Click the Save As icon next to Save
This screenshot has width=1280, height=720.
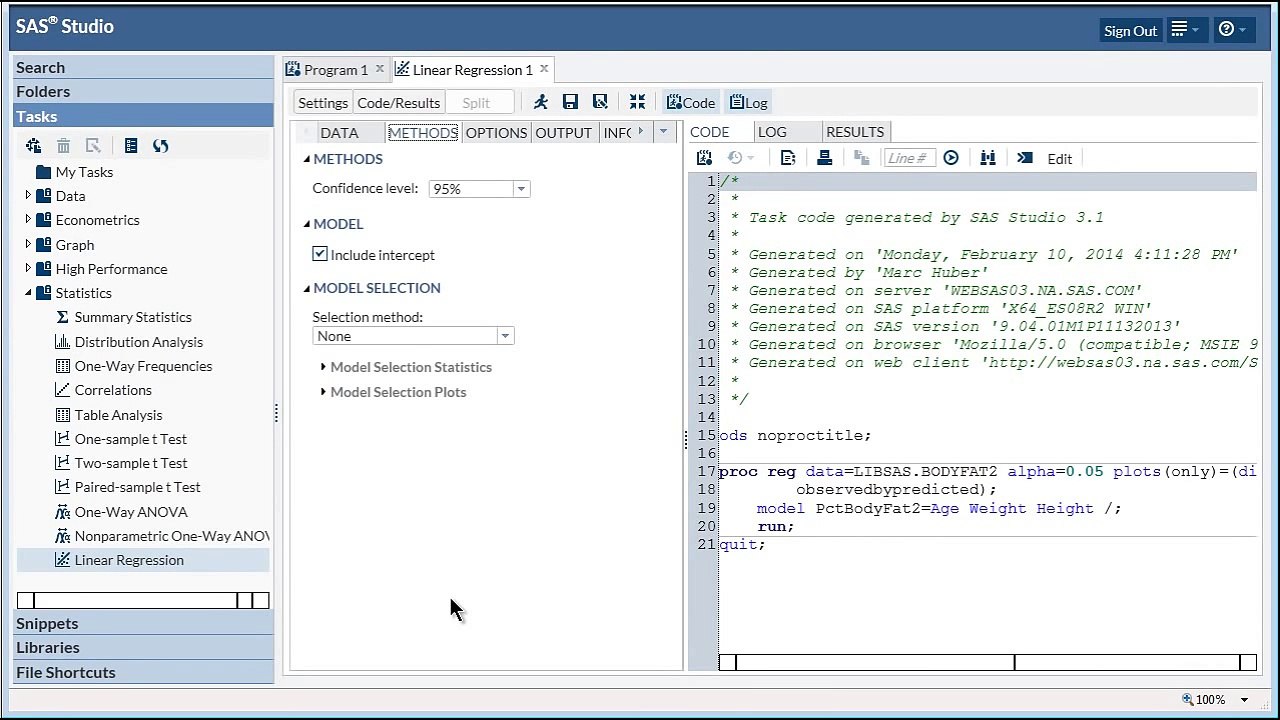pyautogui.click(x=600, y=102)
